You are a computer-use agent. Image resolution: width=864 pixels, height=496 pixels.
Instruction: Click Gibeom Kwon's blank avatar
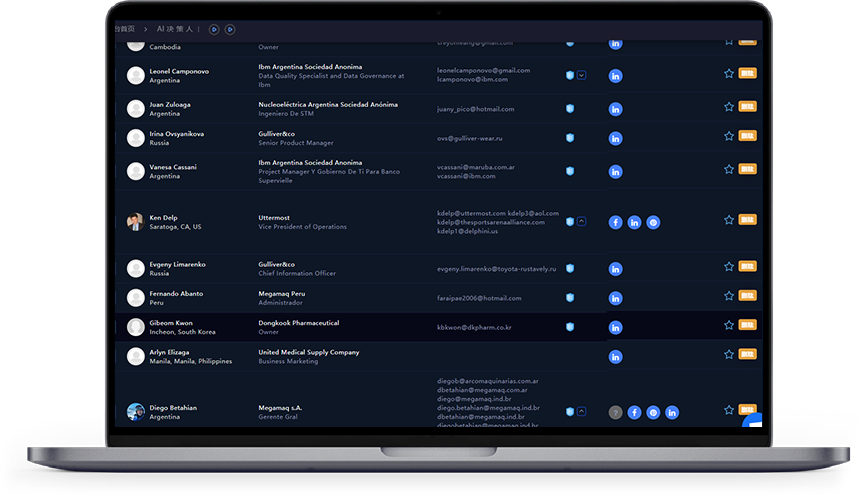[135, 327]
